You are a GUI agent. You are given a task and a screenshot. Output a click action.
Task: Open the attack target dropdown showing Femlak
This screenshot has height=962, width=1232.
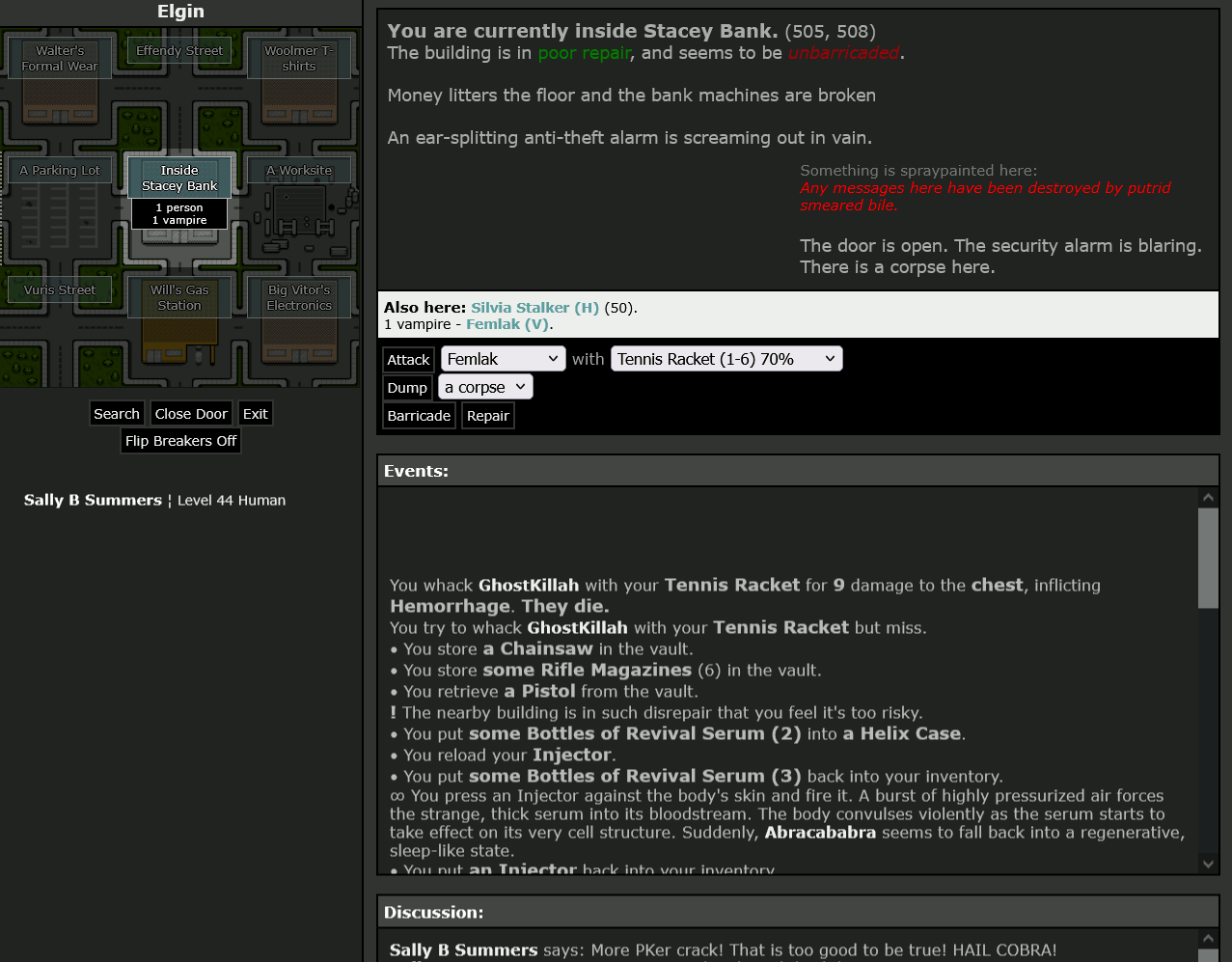502,359
